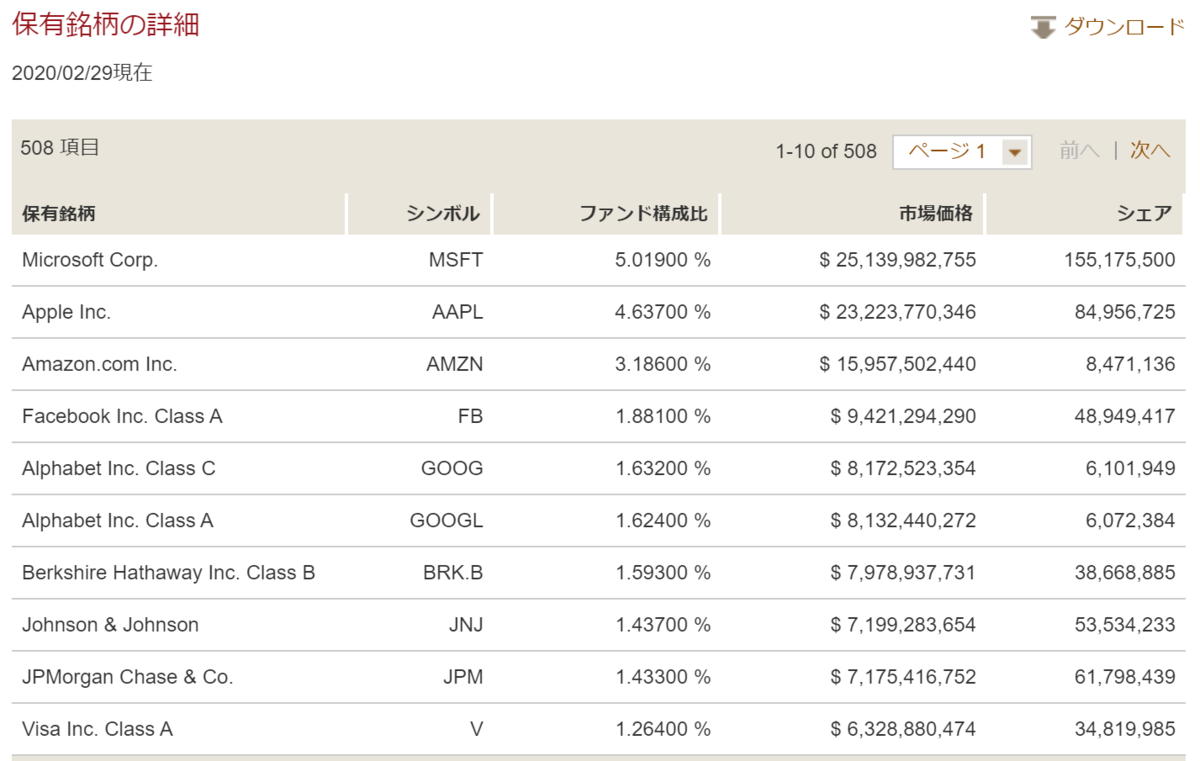This screenshot has width=1200, height=761.
Task: Click the 1.43300 % weight value
Action: pyautogui.click(x=663, y=677)
